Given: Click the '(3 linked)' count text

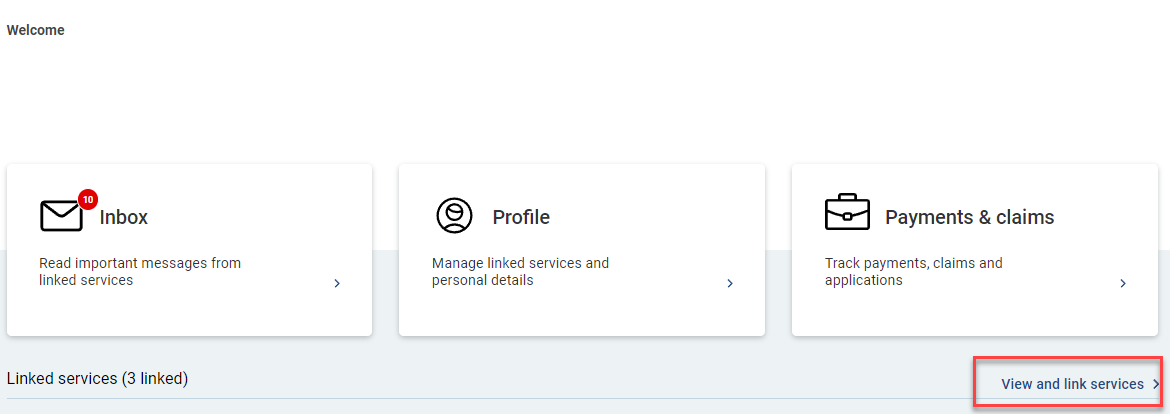Looking at the screenshot, I should pyautogui.click(x=155, y=378).
